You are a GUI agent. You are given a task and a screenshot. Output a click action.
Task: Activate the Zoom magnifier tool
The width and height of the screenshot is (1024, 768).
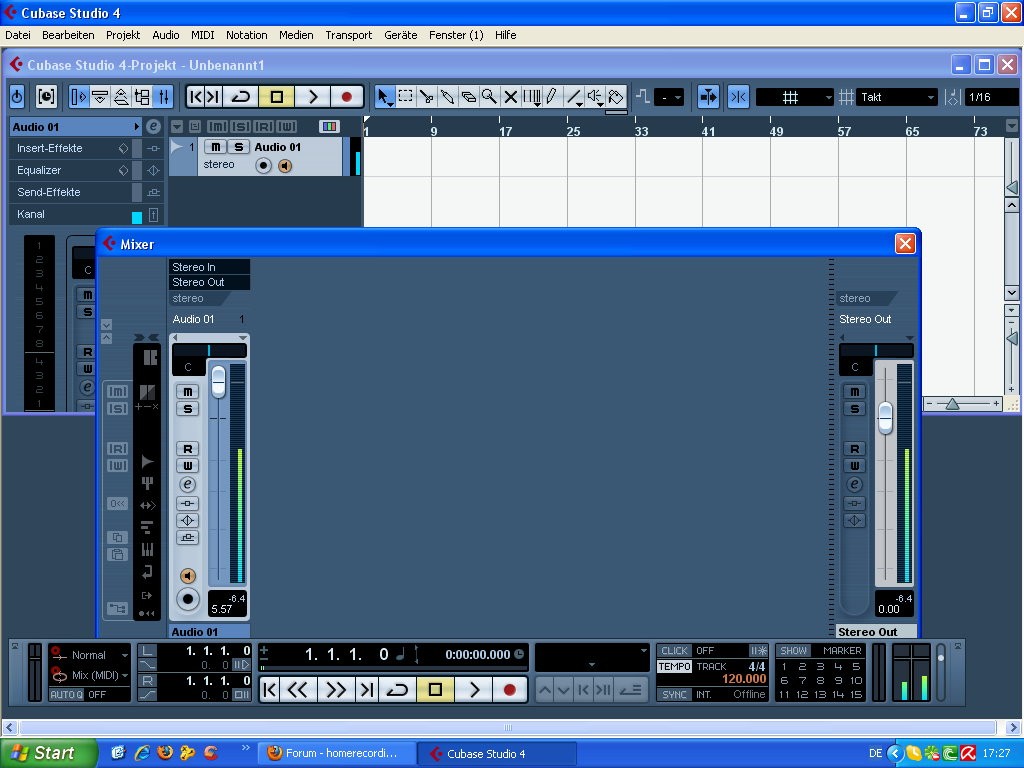pyautogui.click(x=489, y=97)
